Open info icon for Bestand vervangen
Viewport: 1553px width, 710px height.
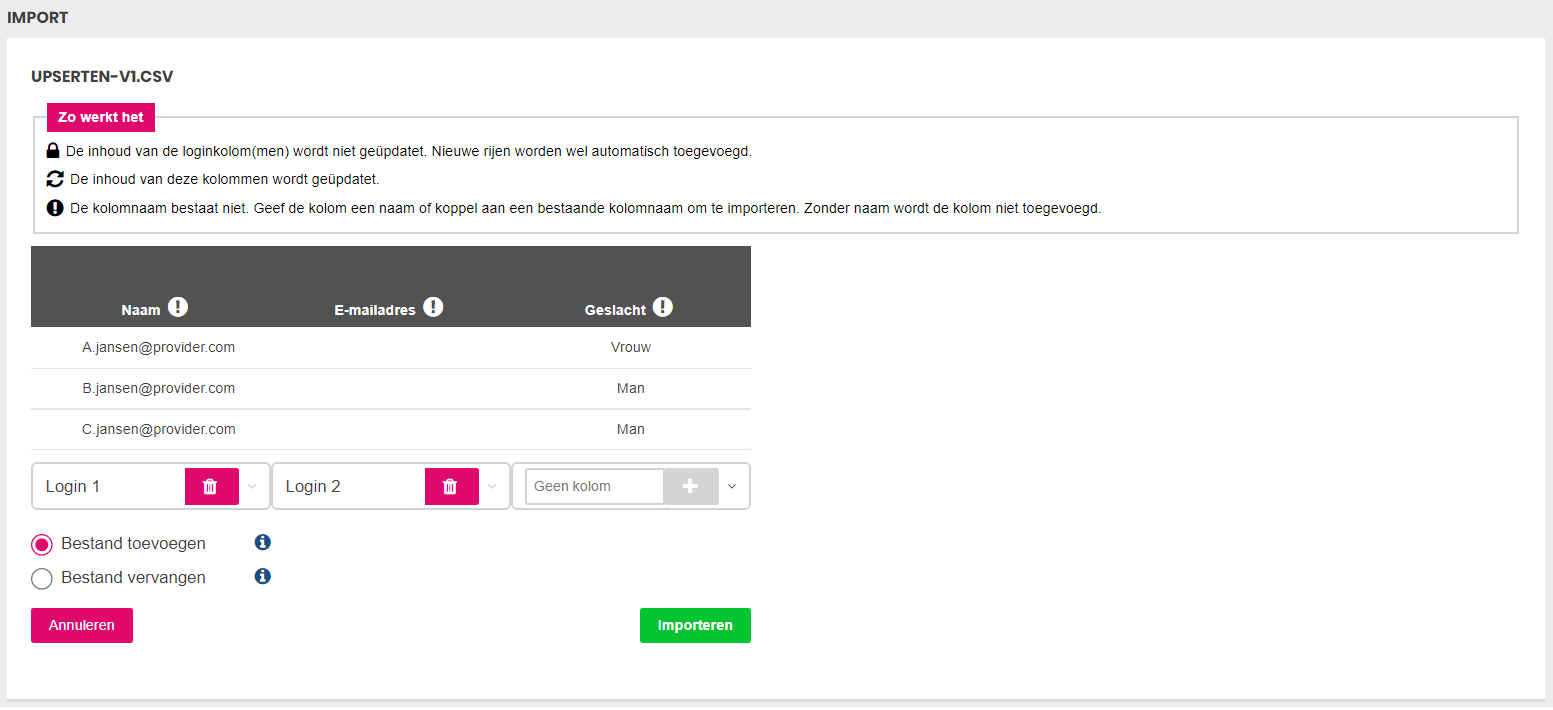pyautogui.click(x=263, y=576)
